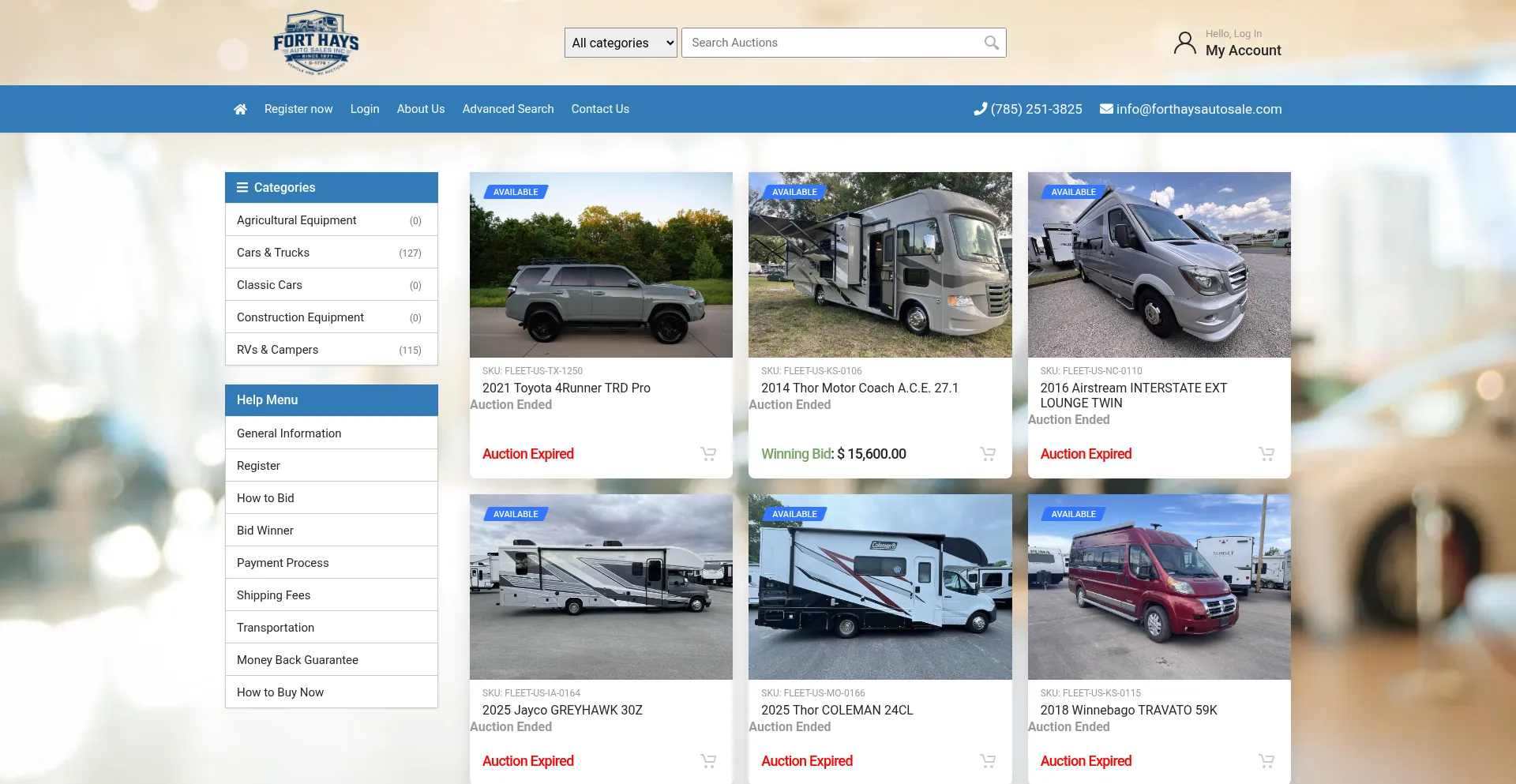1516x784 pixels.
Task: Click AVAILABLE badge on Toyota 4Runner photo
Action: point(516,192)
